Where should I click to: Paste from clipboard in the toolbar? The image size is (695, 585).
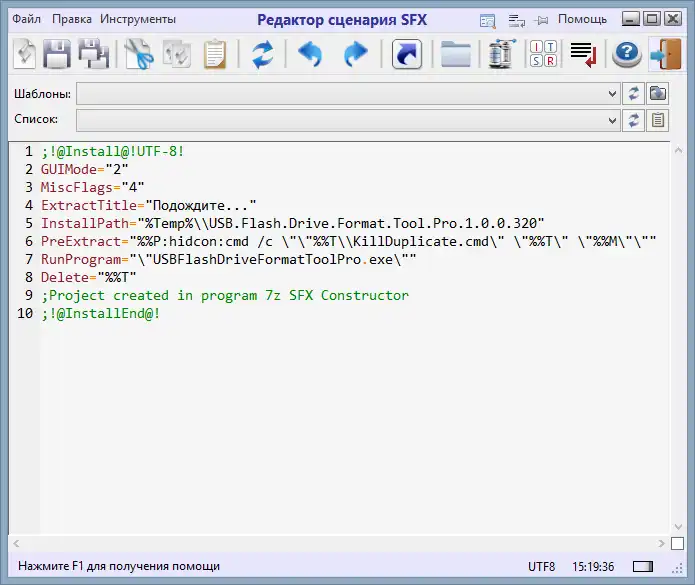pyautogui.click(x=215, y=54)
